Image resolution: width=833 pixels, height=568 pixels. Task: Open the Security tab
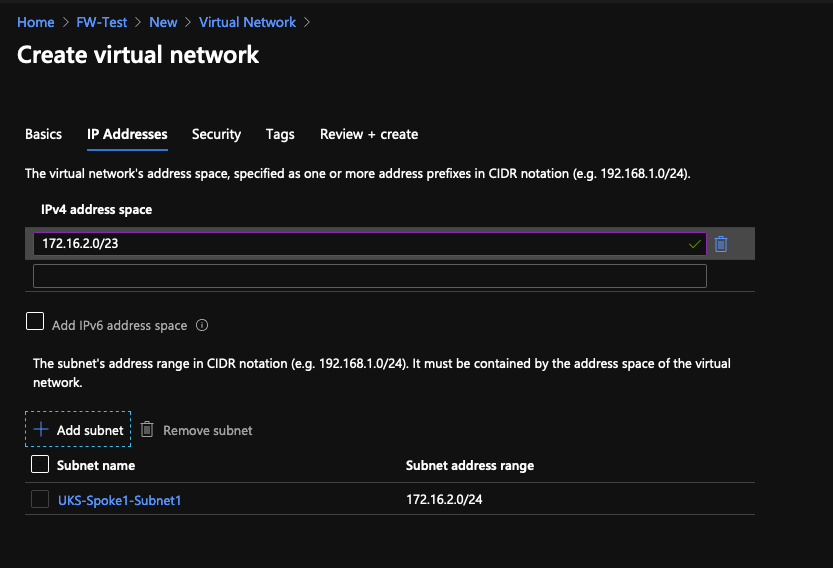pos(216,134)
